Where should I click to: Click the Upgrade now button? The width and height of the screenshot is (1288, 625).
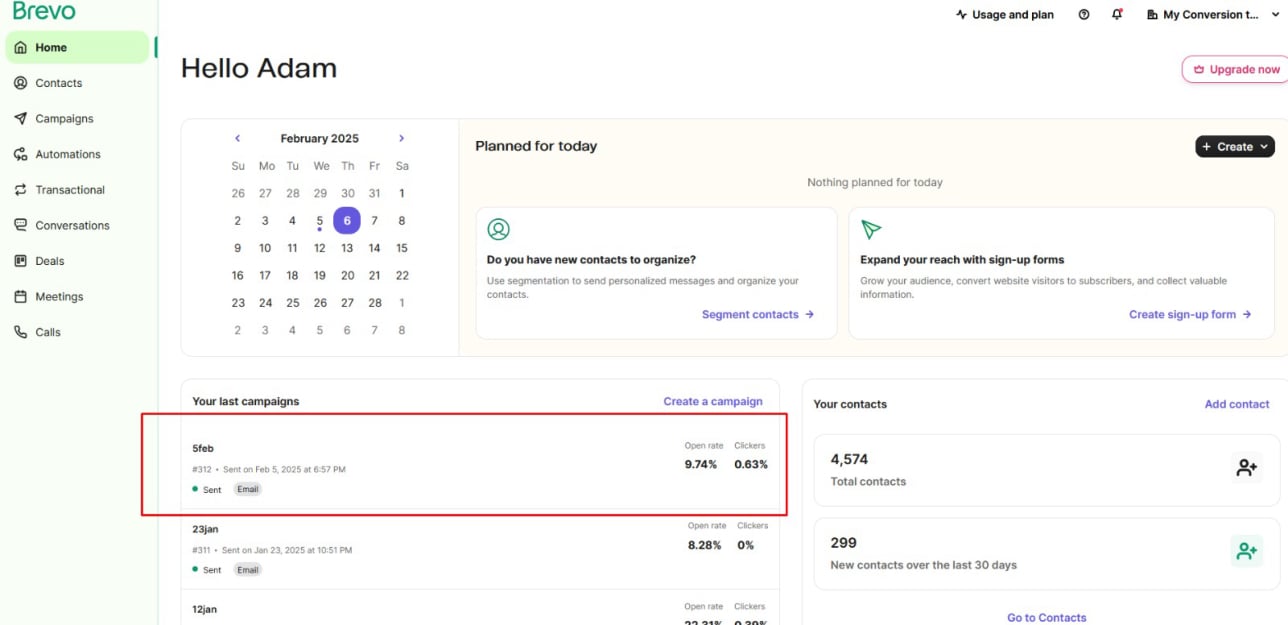(1236, 69)
